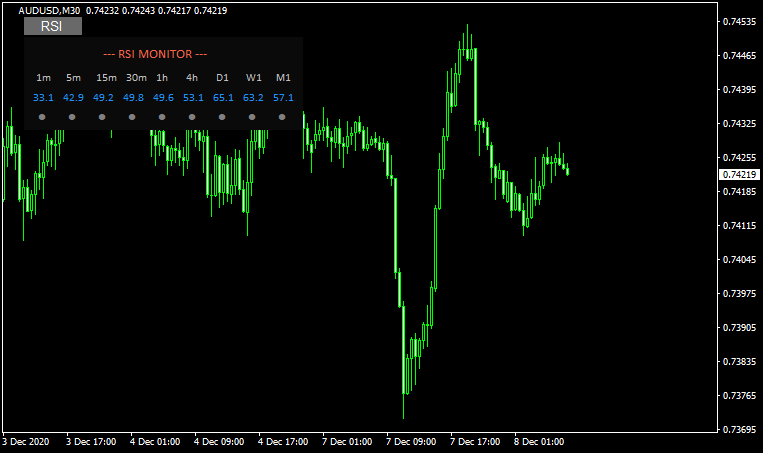Click the 1m RSI signal dot

[x=42, y=117]
